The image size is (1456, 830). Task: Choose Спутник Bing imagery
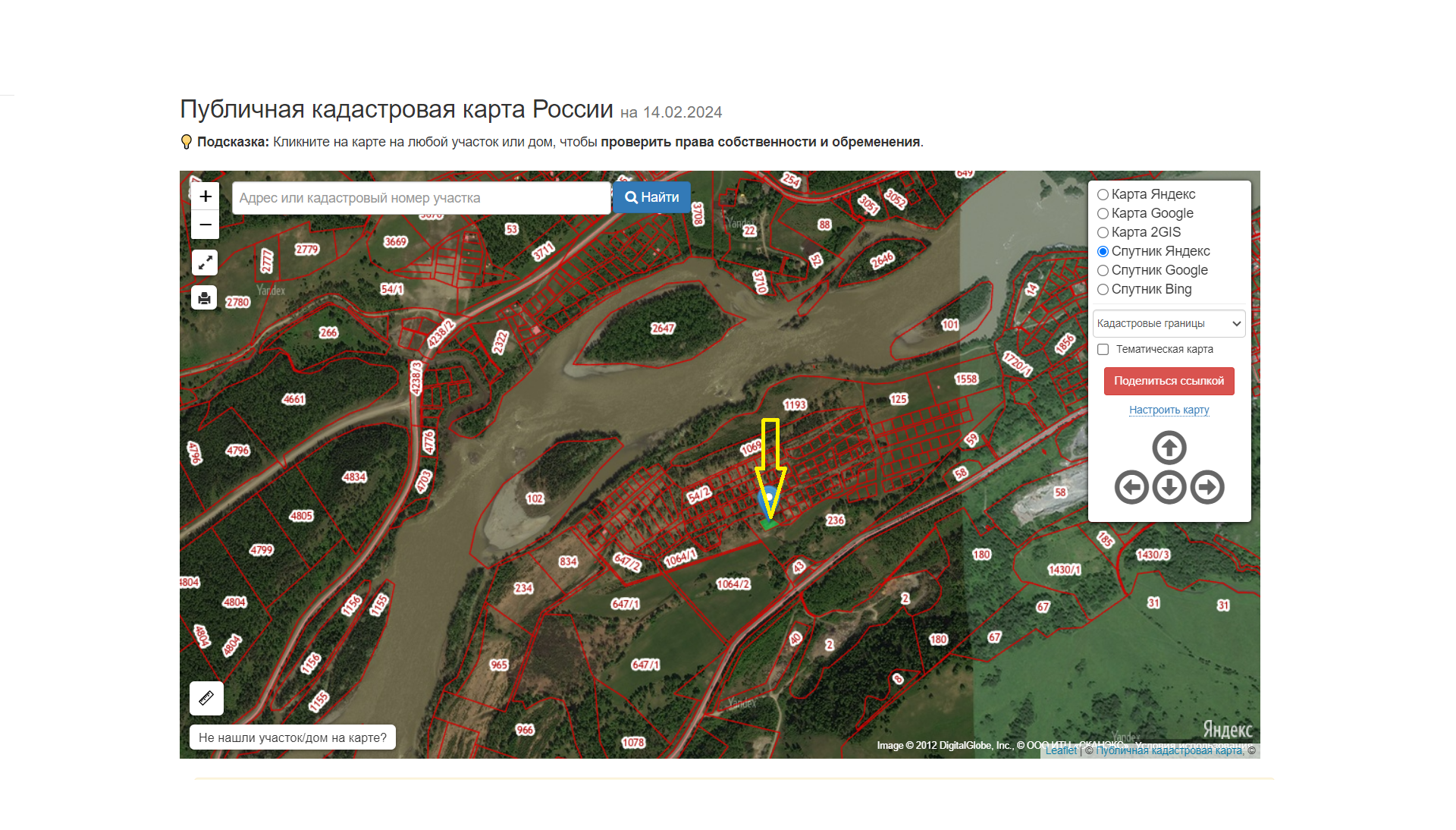point(1103,290)
